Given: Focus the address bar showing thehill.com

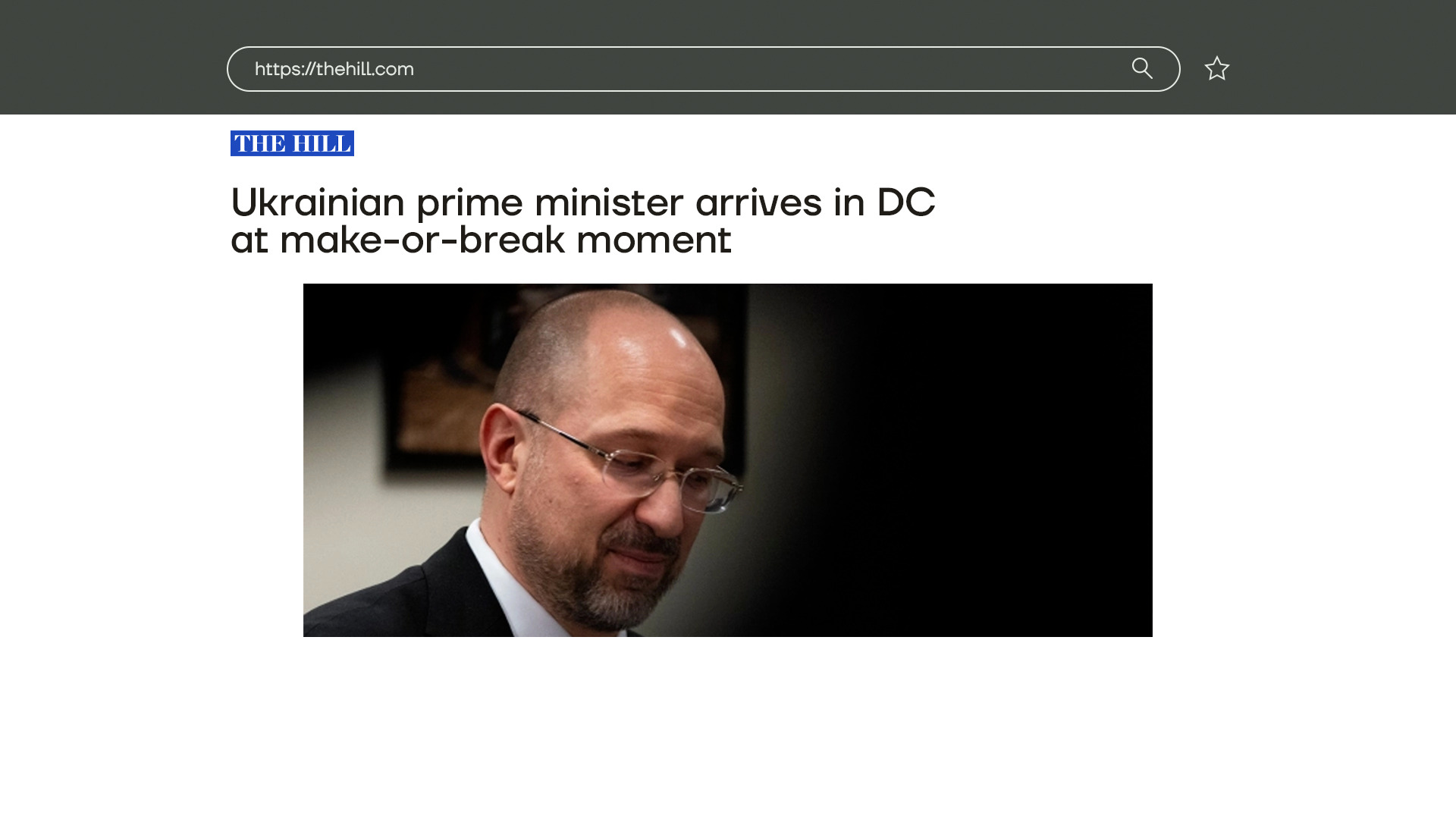Looking at the screenshot, I should pos(703,69).
